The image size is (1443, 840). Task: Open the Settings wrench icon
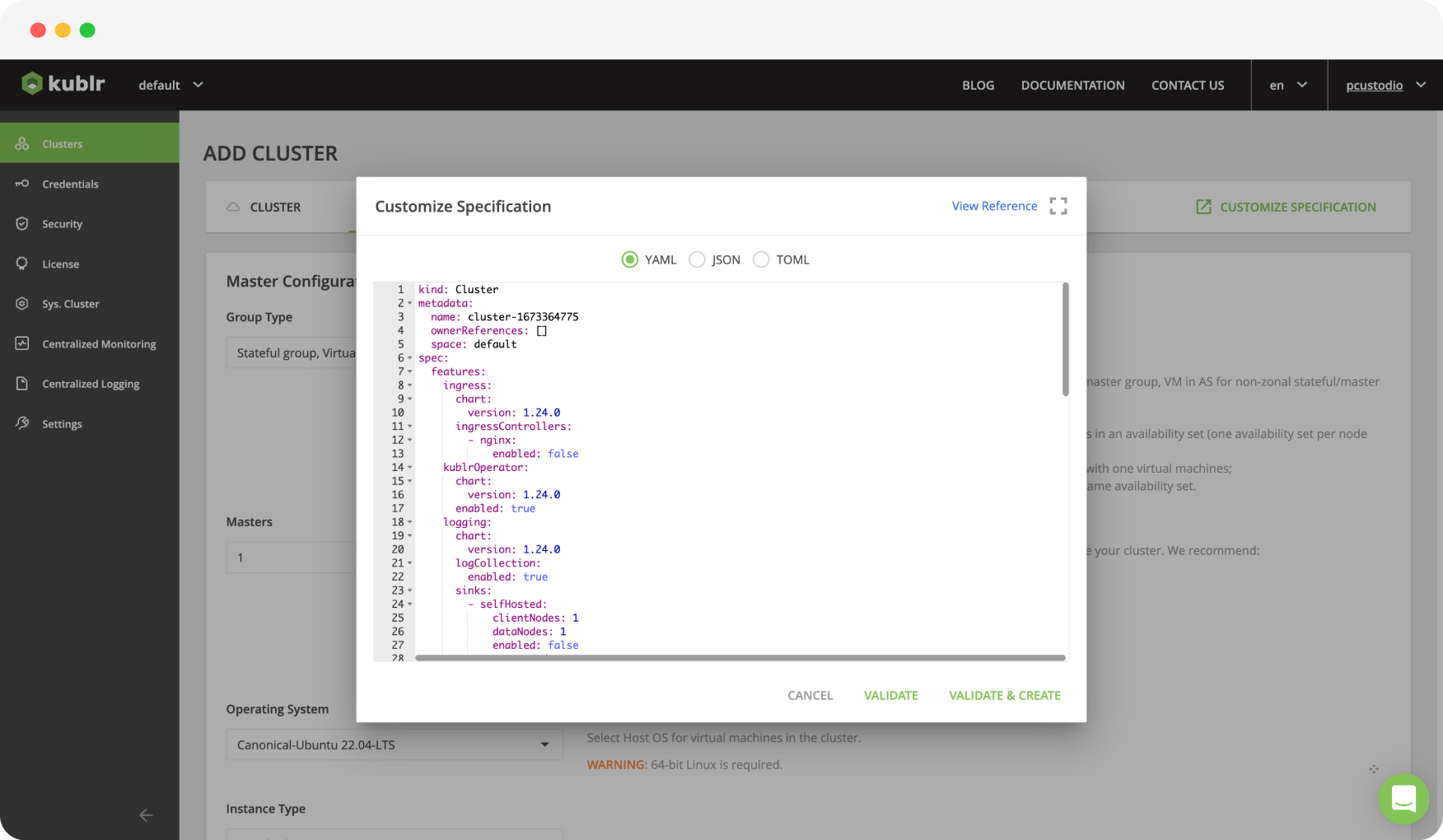22,423
